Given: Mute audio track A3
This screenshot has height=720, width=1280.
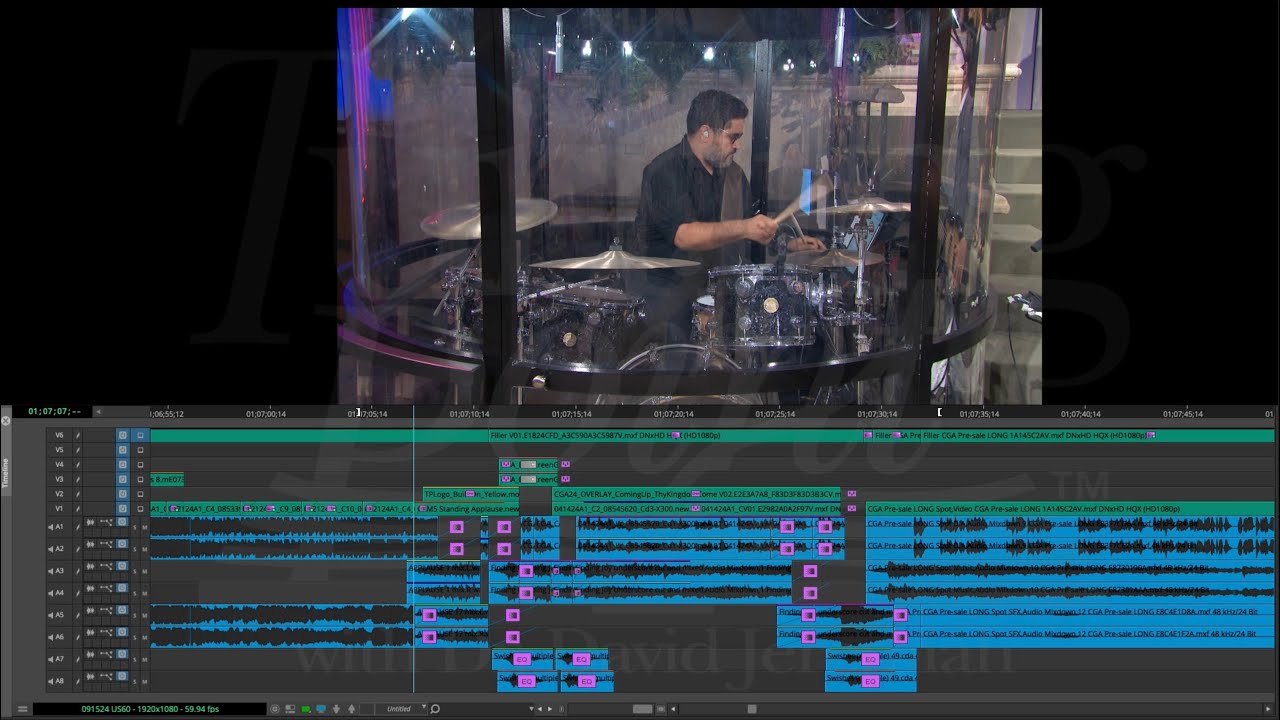Looking at the screenshot, I should pos(144,571).
